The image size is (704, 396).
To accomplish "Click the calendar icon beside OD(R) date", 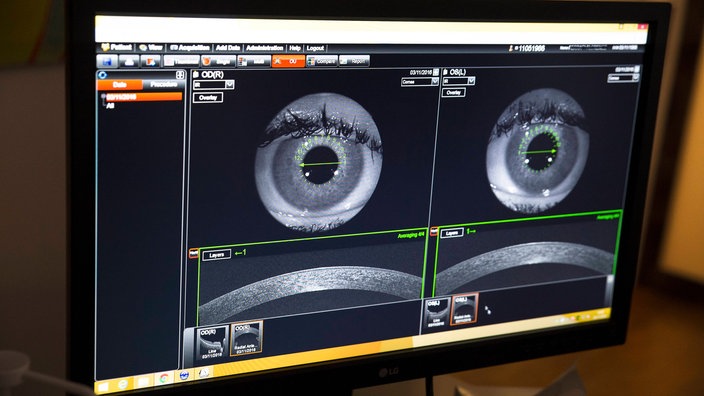I will pos(436,72).
